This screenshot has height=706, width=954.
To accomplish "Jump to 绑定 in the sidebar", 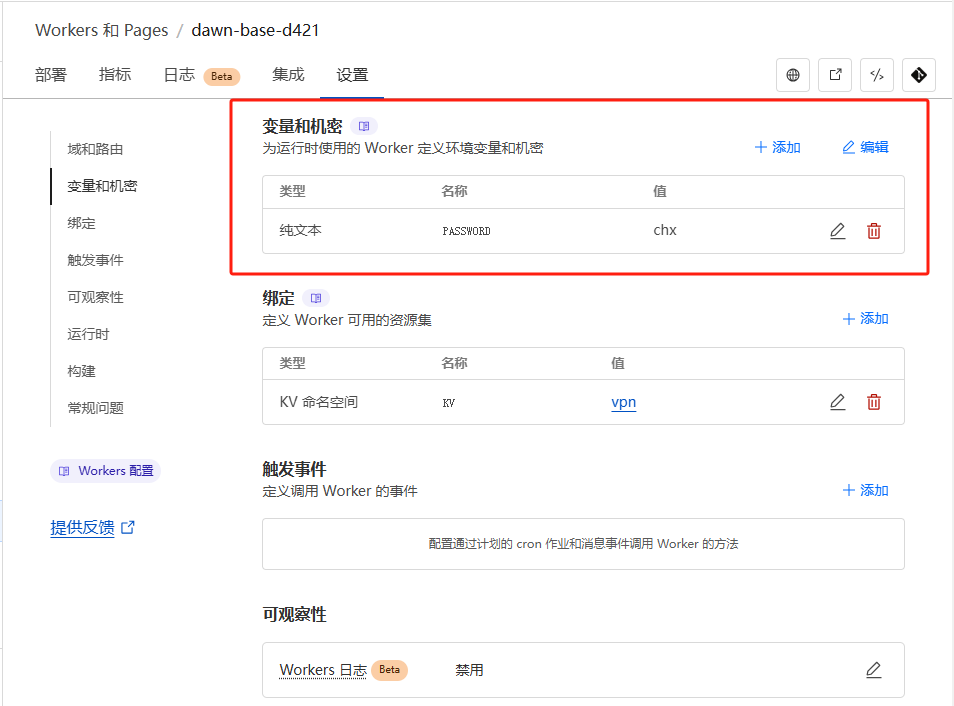I will pyautogui.click(x=82, y=223).
